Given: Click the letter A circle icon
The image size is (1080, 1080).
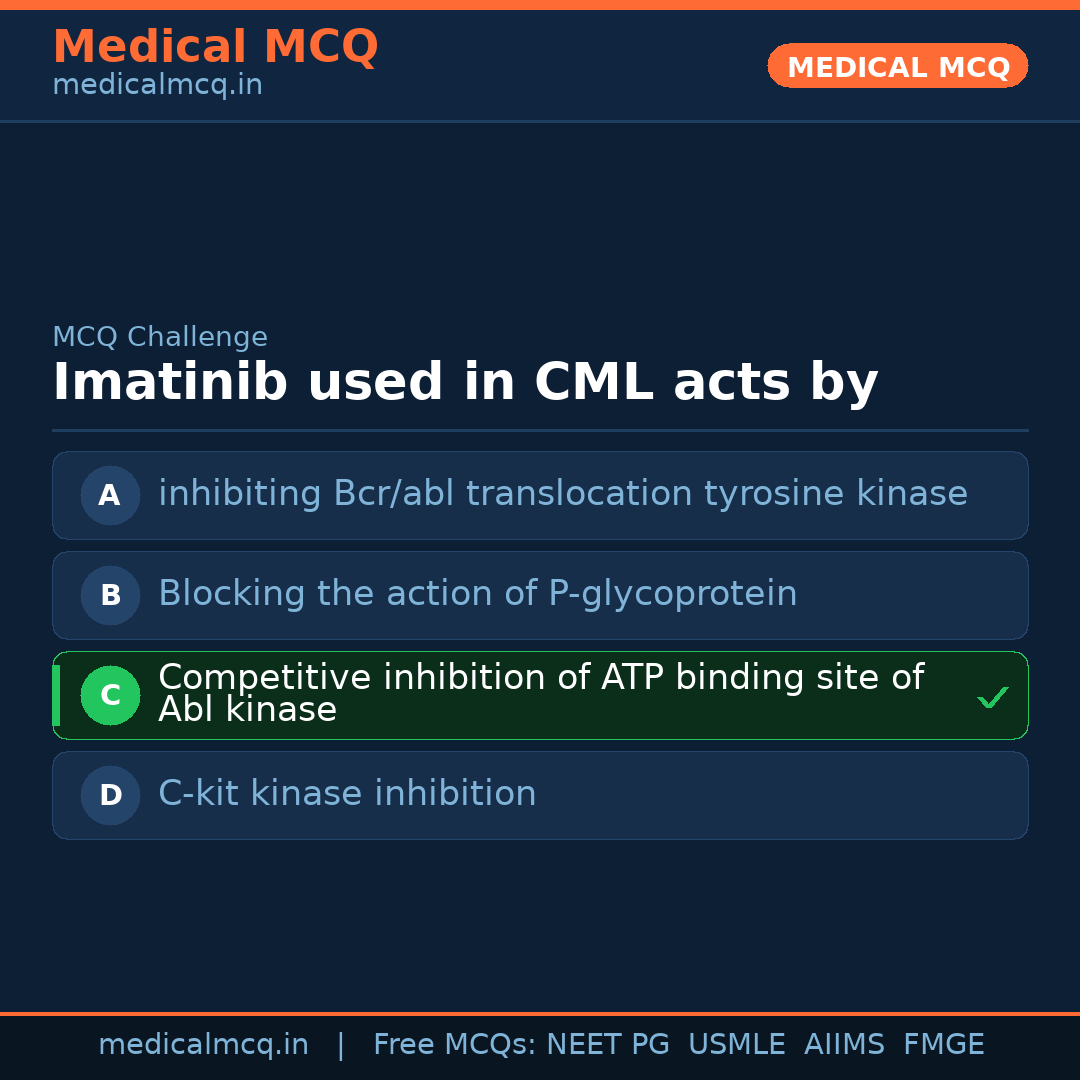Looking at the screenshot, I should 110,495.
